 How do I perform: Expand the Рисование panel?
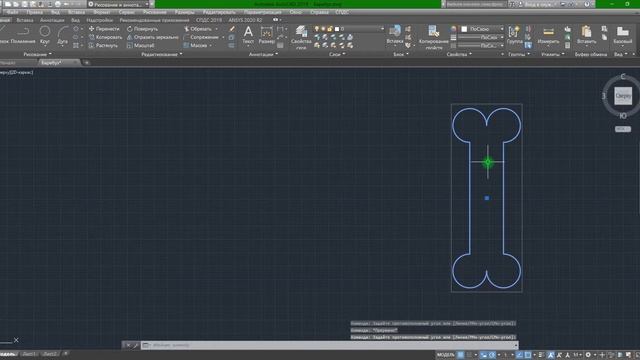point(37,54)
